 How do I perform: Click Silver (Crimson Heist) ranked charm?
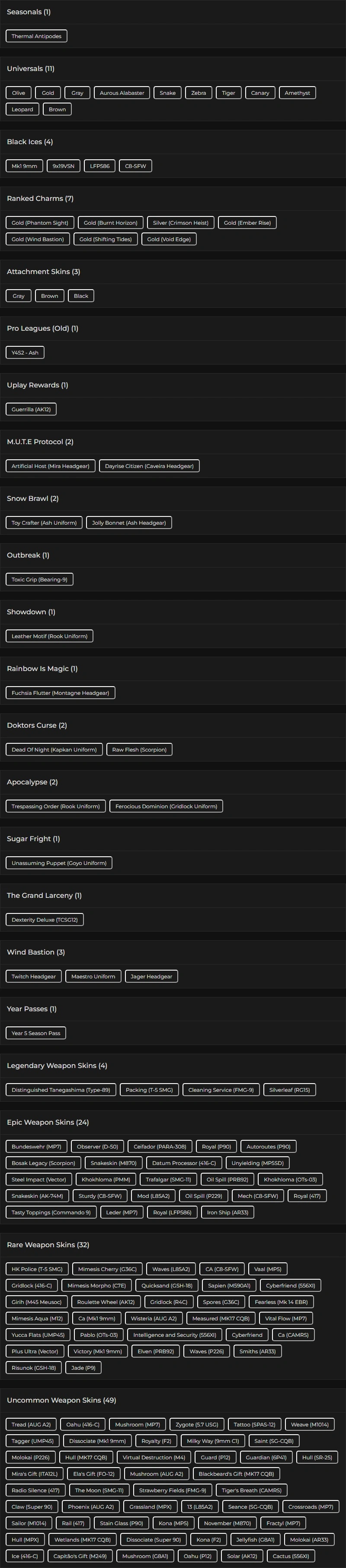click(181, 223)
